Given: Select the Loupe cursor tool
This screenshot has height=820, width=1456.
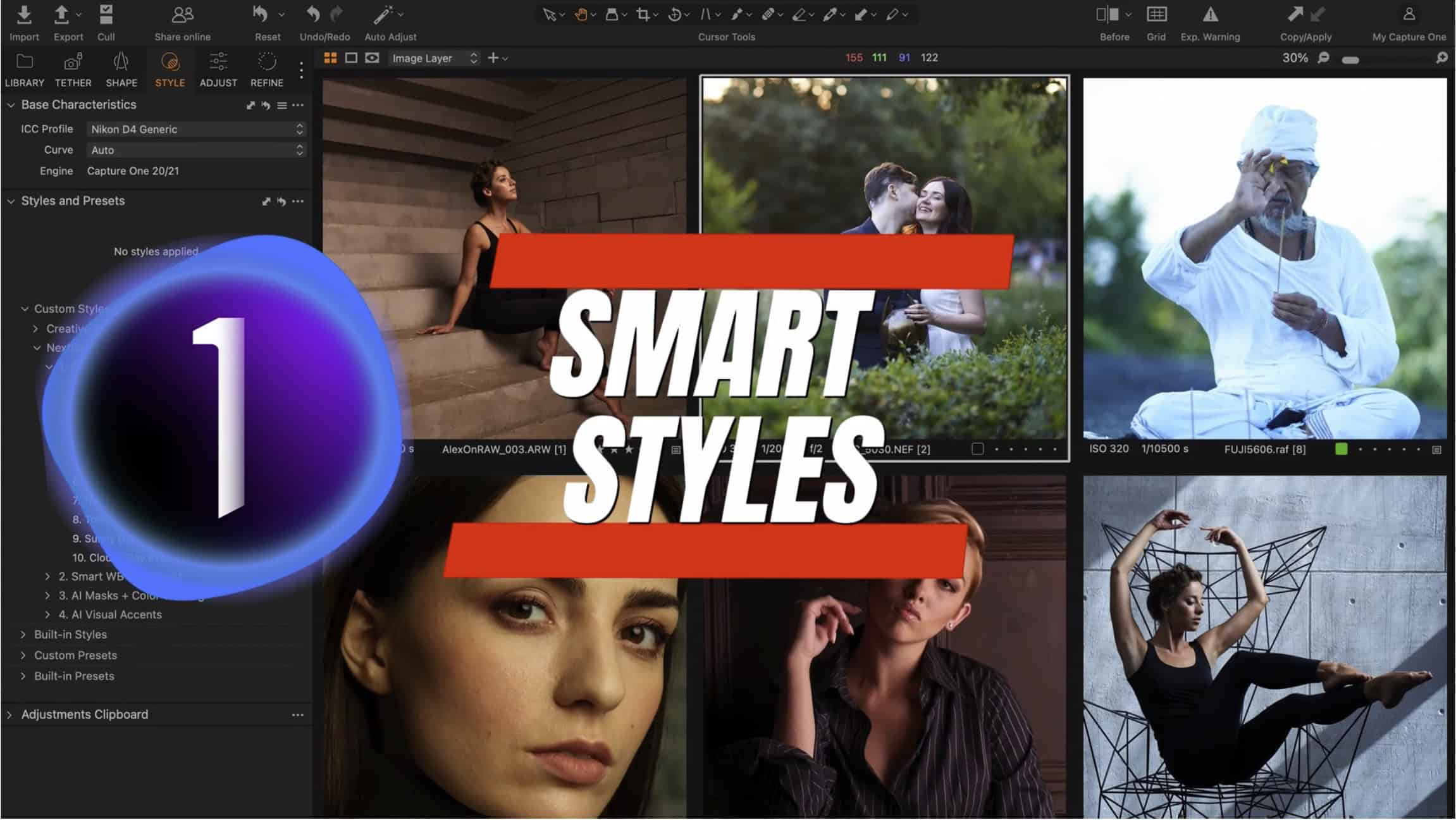Looking at the screenshot, I should click(x=611, y=14).
